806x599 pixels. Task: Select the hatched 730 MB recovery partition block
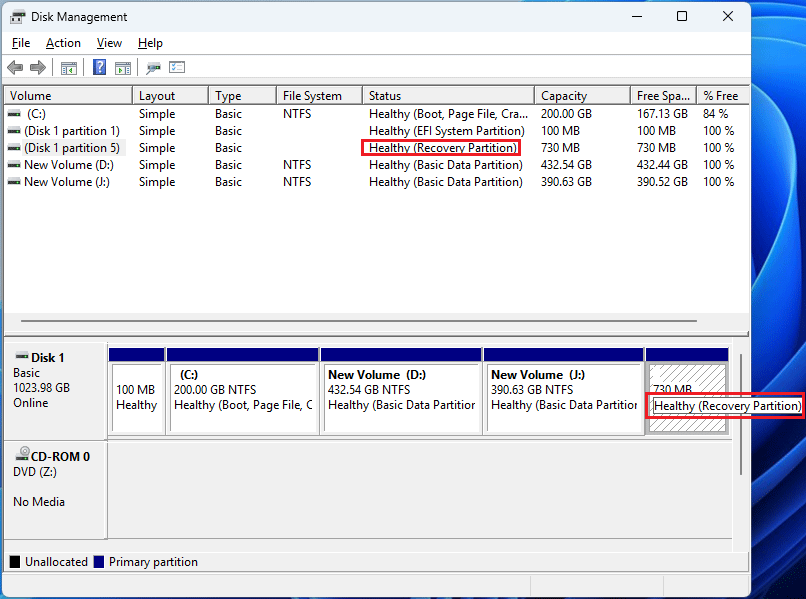[x=687, y=391]
